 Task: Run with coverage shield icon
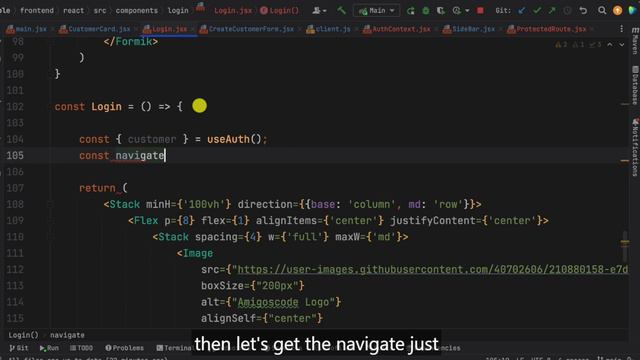[440, 11]
